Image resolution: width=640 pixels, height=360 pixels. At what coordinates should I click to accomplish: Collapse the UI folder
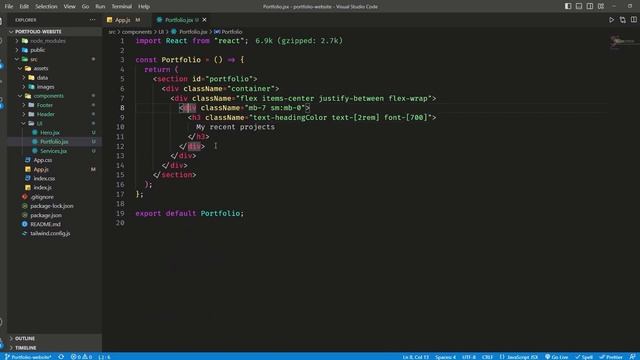coord(24,123)
